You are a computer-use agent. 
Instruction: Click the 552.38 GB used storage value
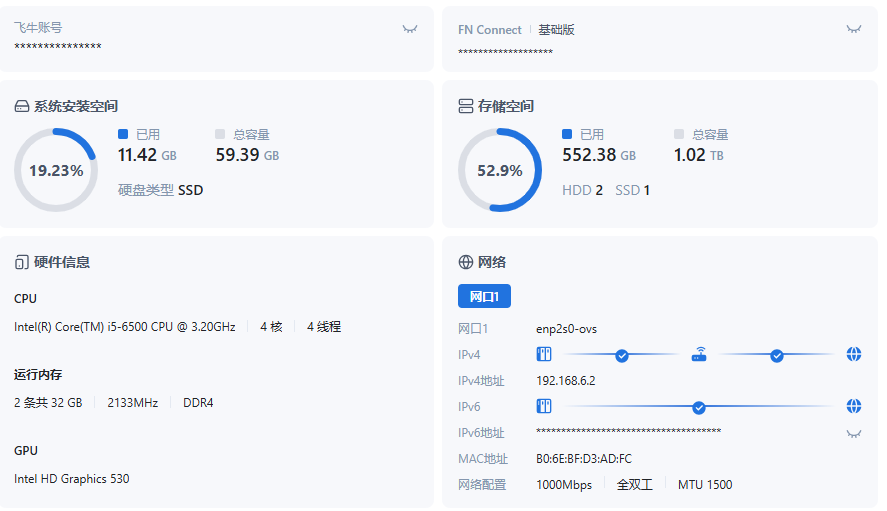click(x=599, y=154)
